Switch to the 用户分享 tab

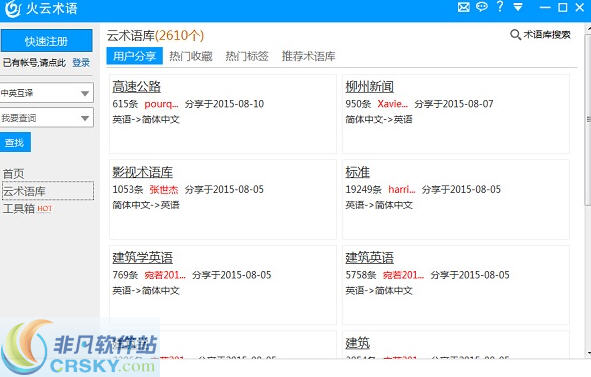(x=135, y=56)
